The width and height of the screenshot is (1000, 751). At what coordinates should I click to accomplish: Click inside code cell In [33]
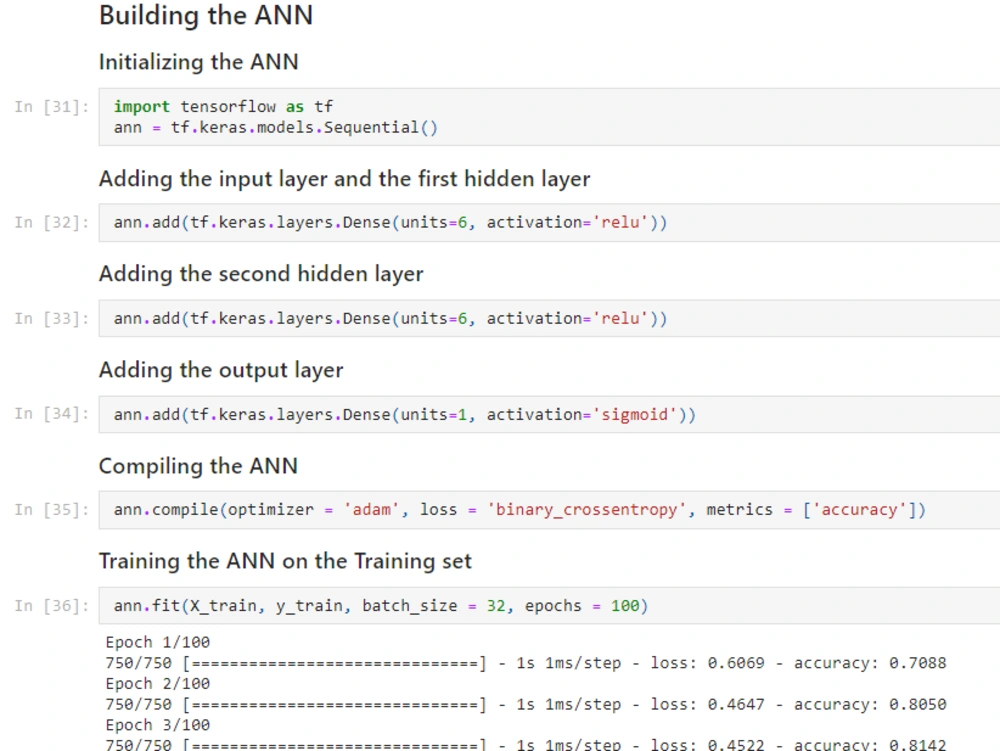549,318
